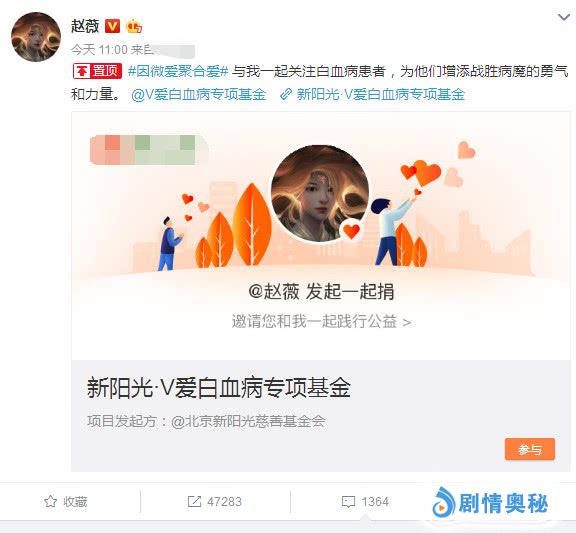Open 邀请您和我一起践行公益 arrow link
Image resolution: width=576 pixels, height=533 pixels.
pos(321,322)
